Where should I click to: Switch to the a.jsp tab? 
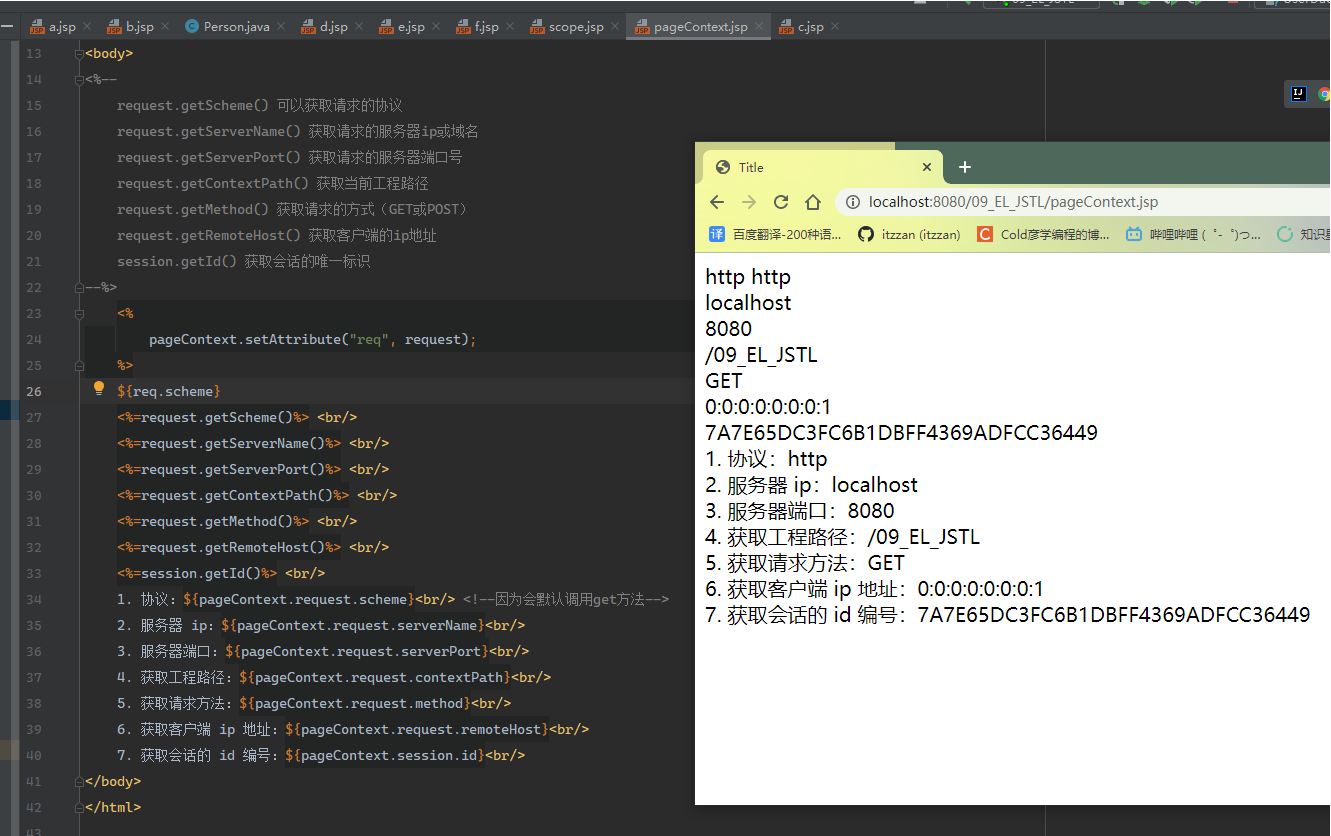(x=60, y=27)
